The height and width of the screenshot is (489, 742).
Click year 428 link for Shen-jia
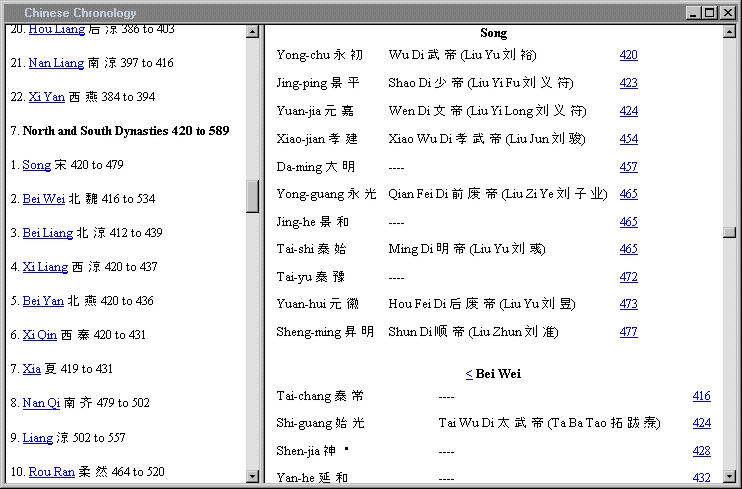701,451
